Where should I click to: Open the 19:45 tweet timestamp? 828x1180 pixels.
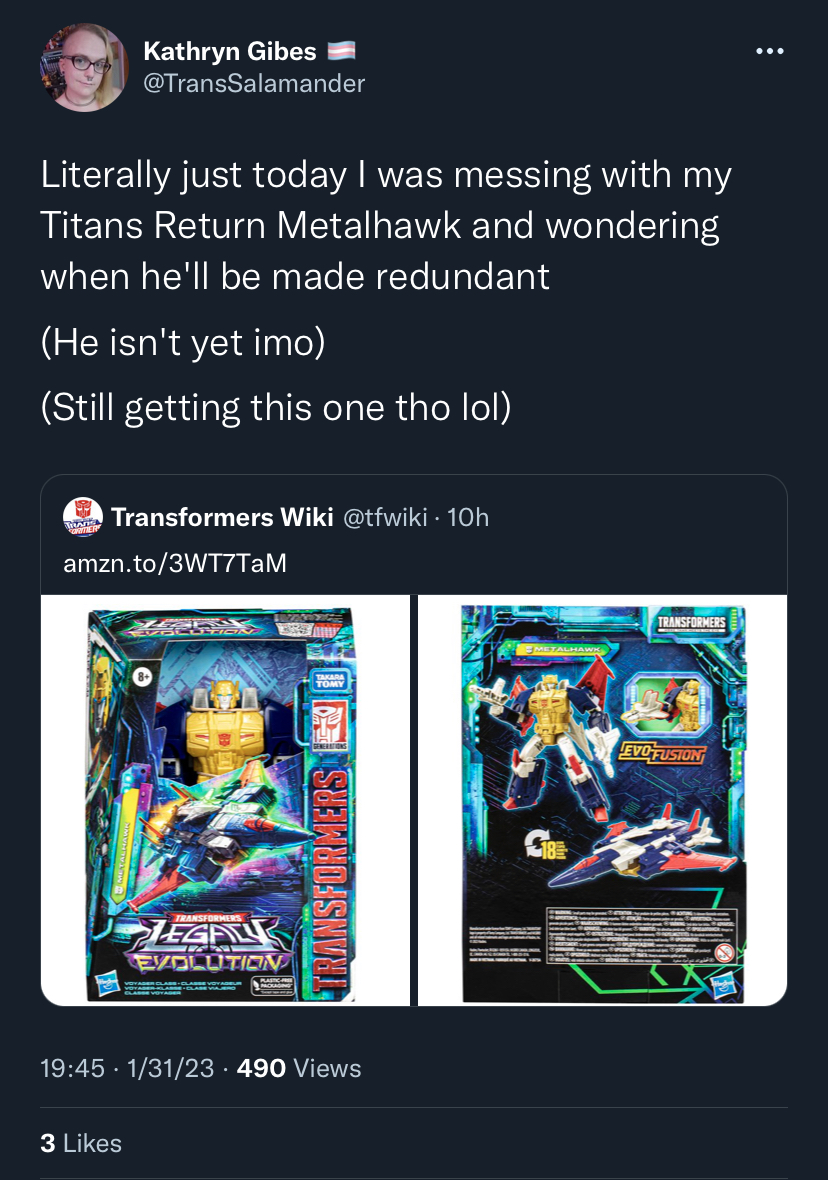tap(72, 1068)
